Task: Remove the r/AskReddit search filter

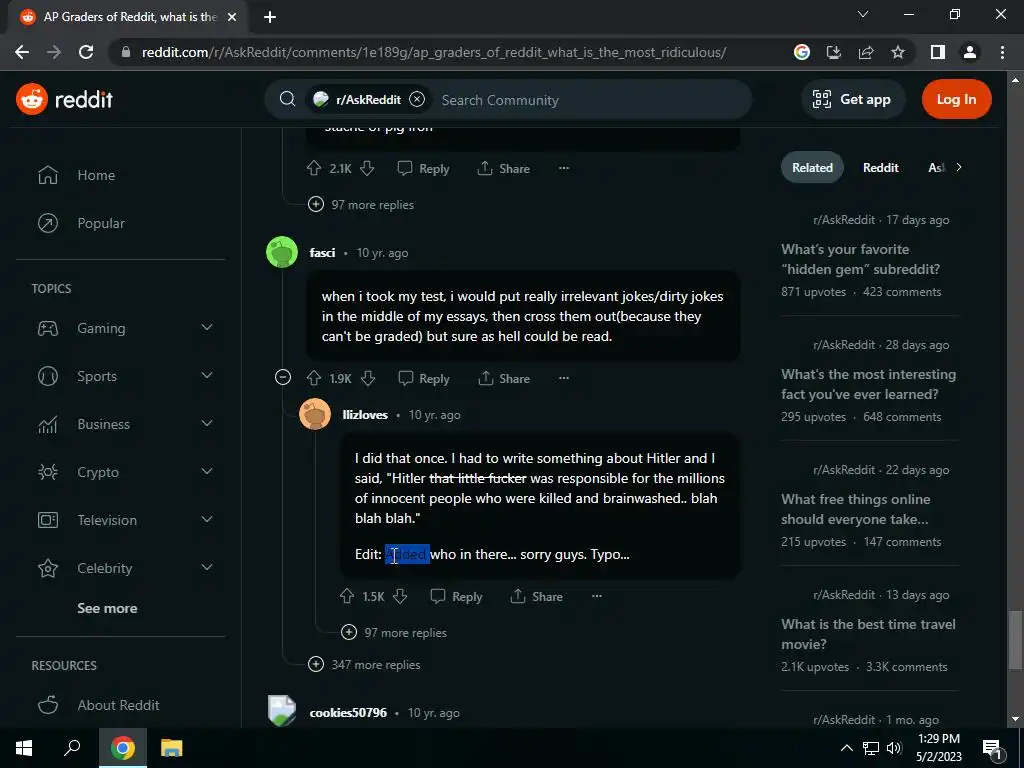Action: coord(417,99)
